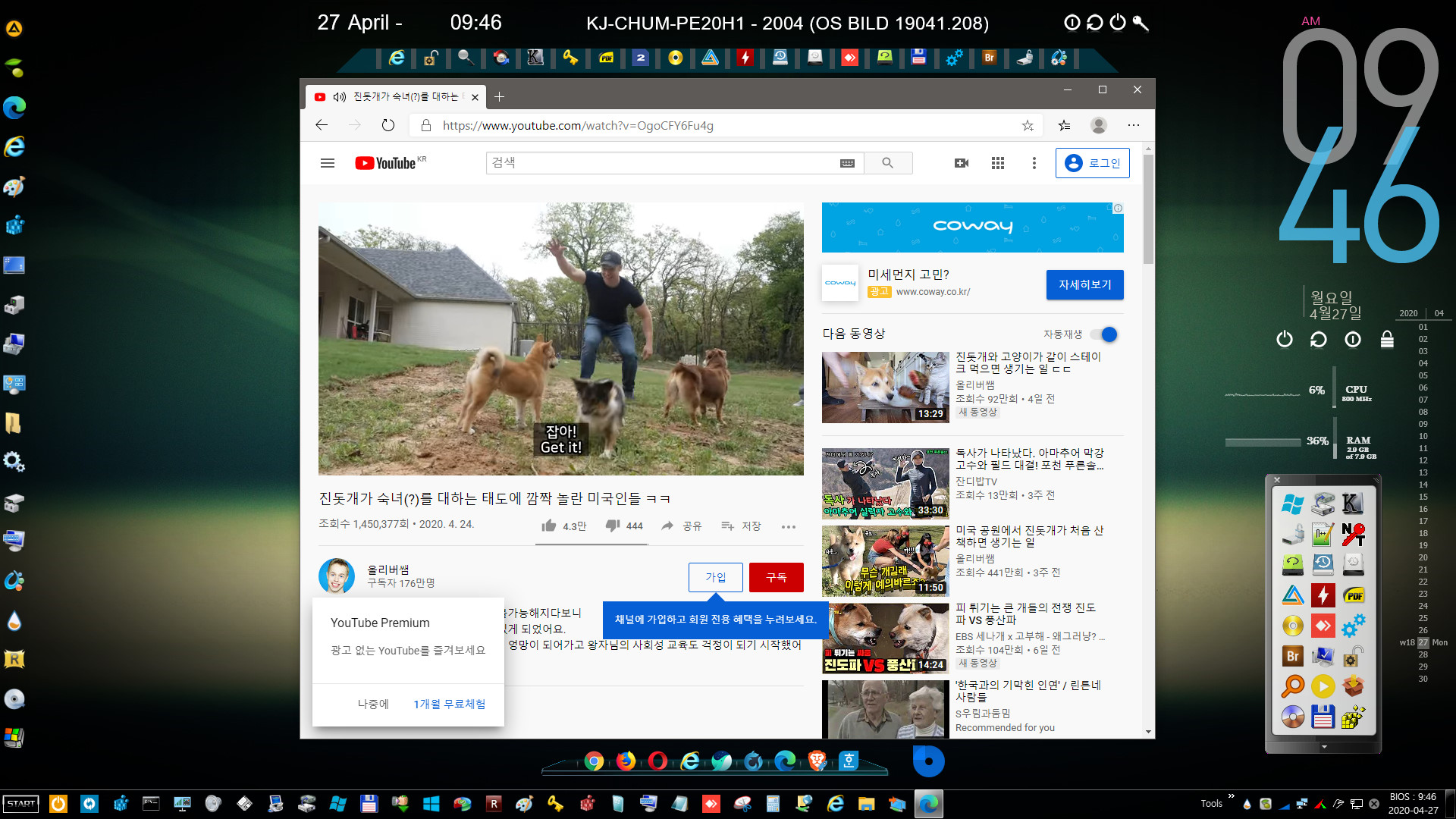Open the YouTube apps grid
Screen dimensions: 1456x819
tap(998, 163)
